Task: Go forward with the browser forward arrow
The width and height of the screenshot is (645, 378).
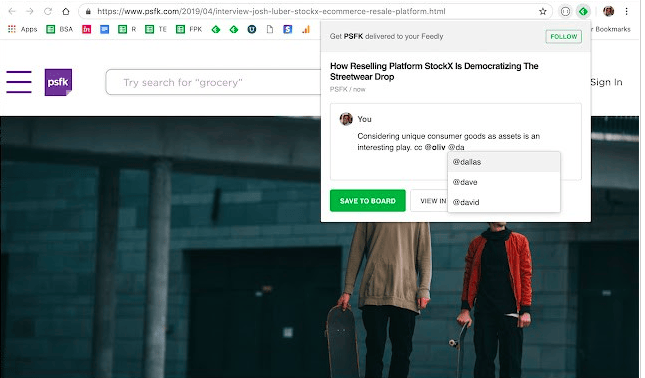Action: tap(30, 12)
